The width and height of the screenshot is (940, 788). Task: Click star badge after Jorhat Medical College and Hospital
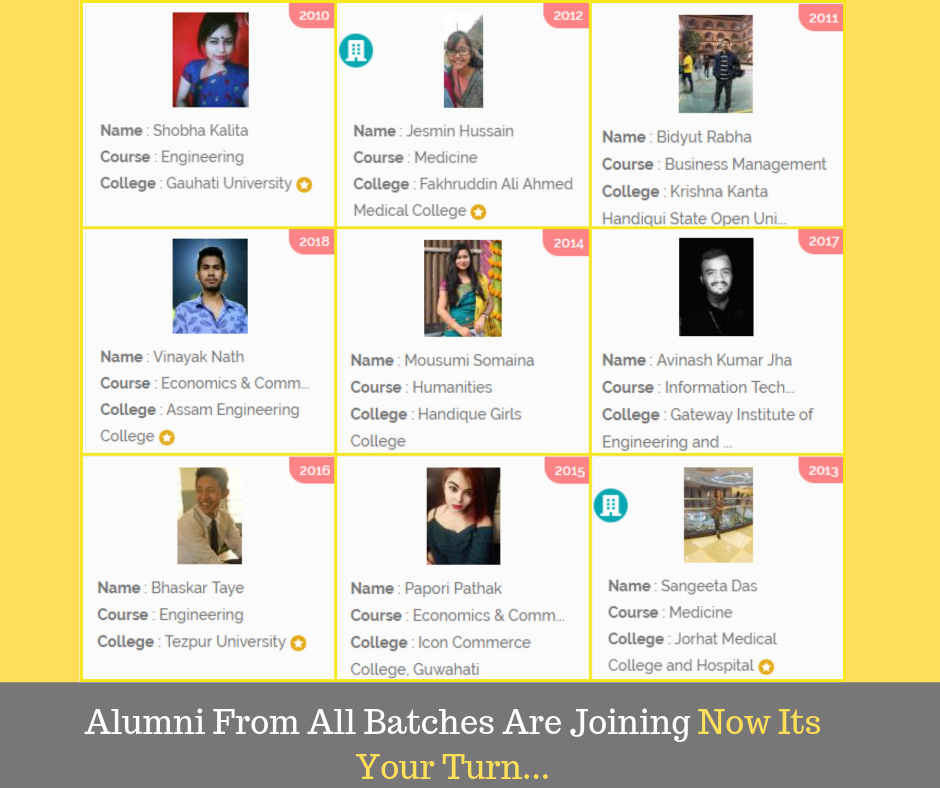tap(766, 667)
